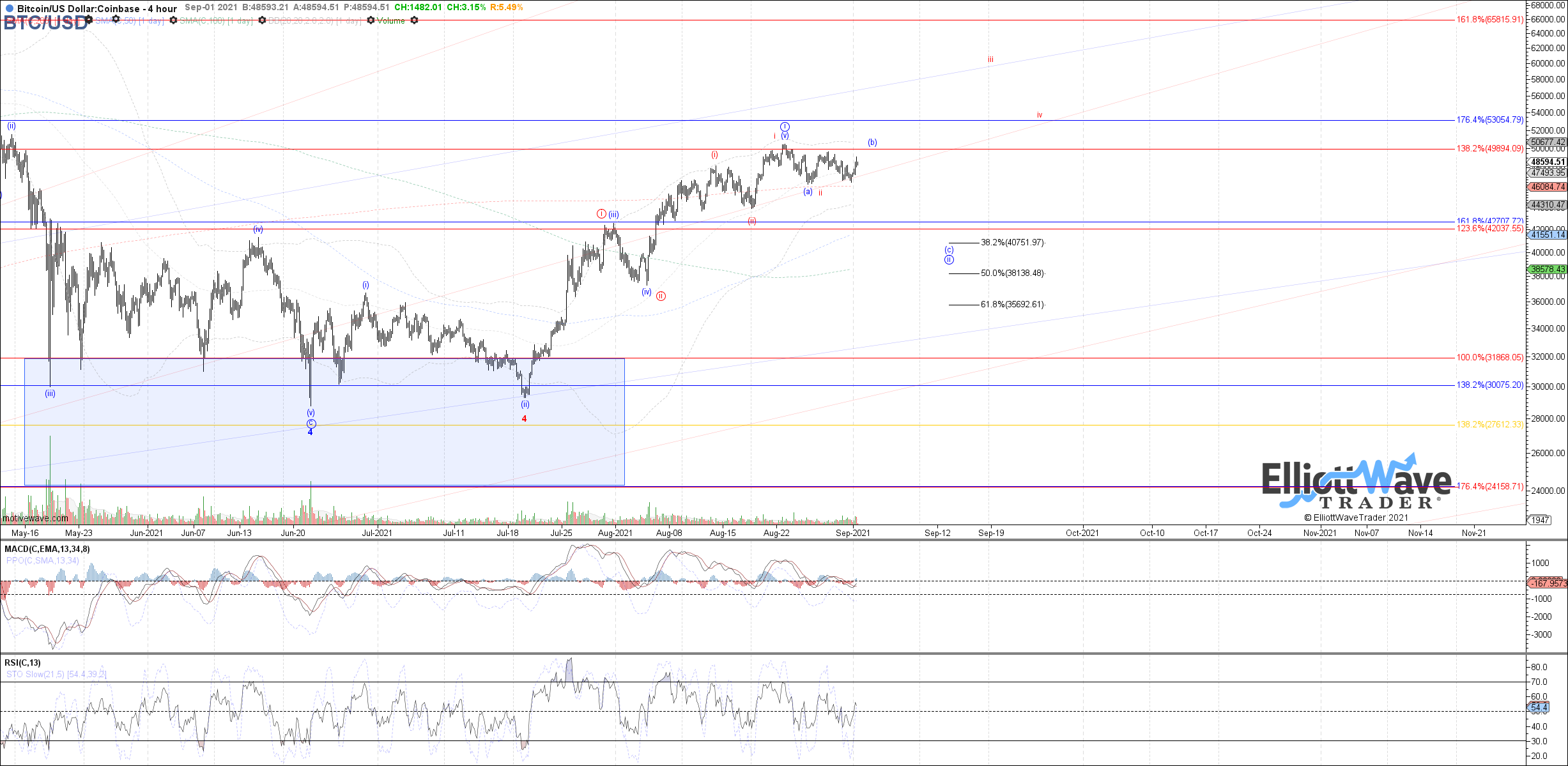Click the May-16 date on time axis

click(25, 533)
